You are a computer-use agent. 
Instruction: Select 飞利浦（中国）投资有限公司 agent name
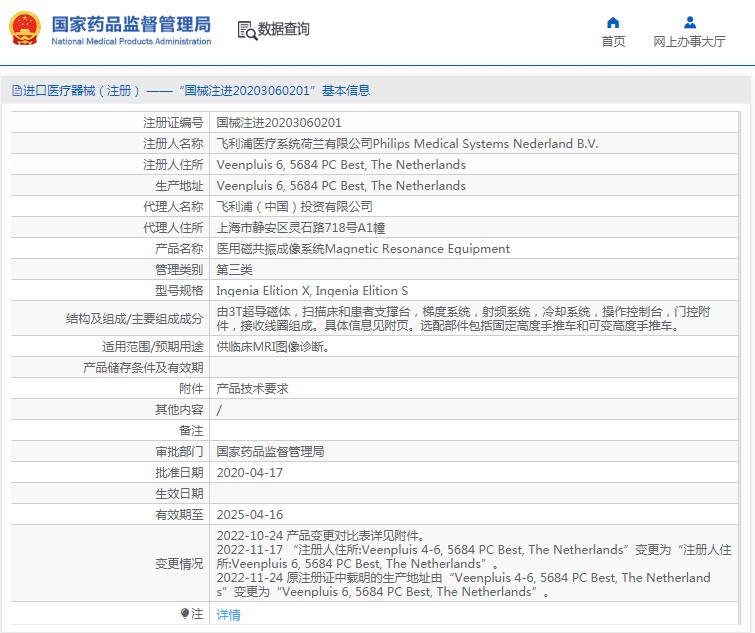click(x=294, y=207)
